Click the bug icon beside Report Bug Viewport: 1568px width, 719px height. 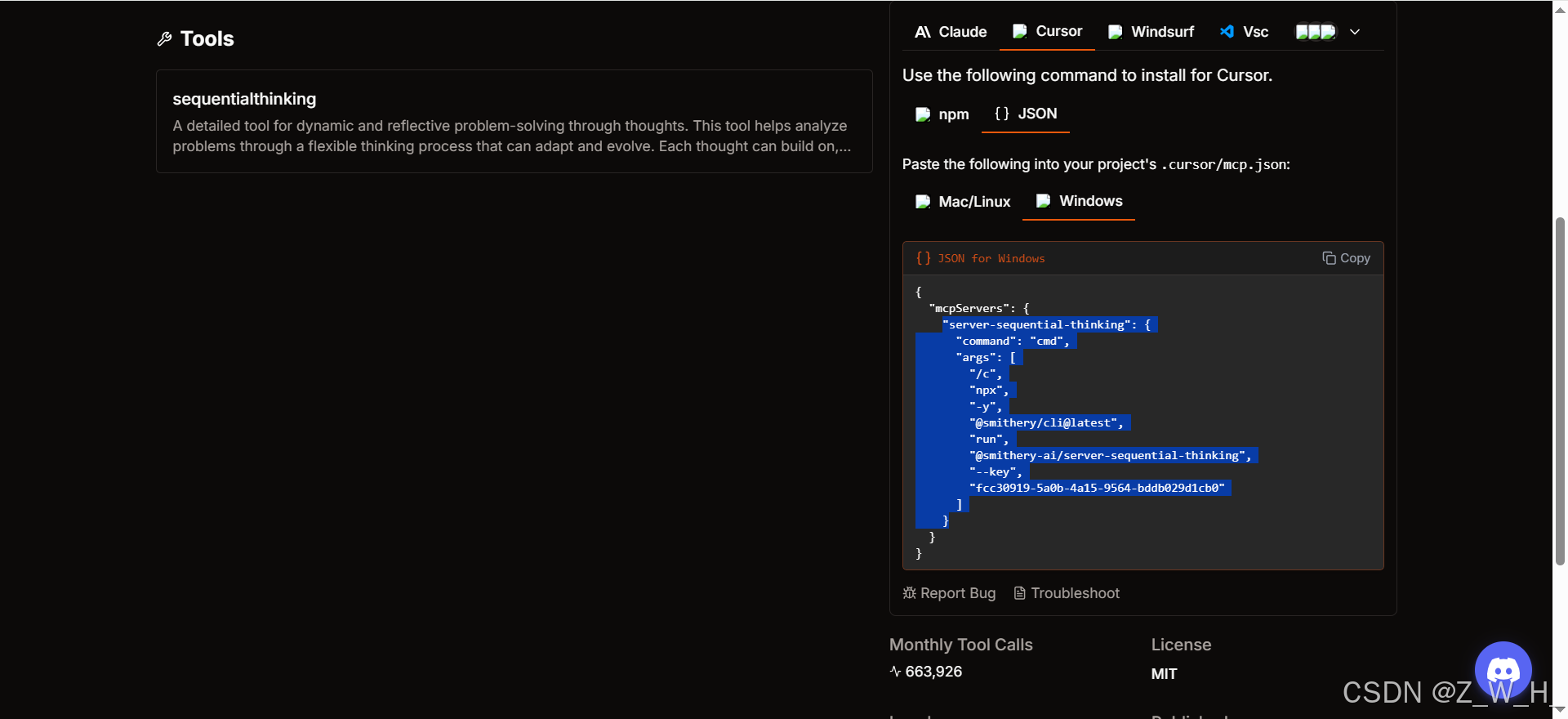(910, 593)
